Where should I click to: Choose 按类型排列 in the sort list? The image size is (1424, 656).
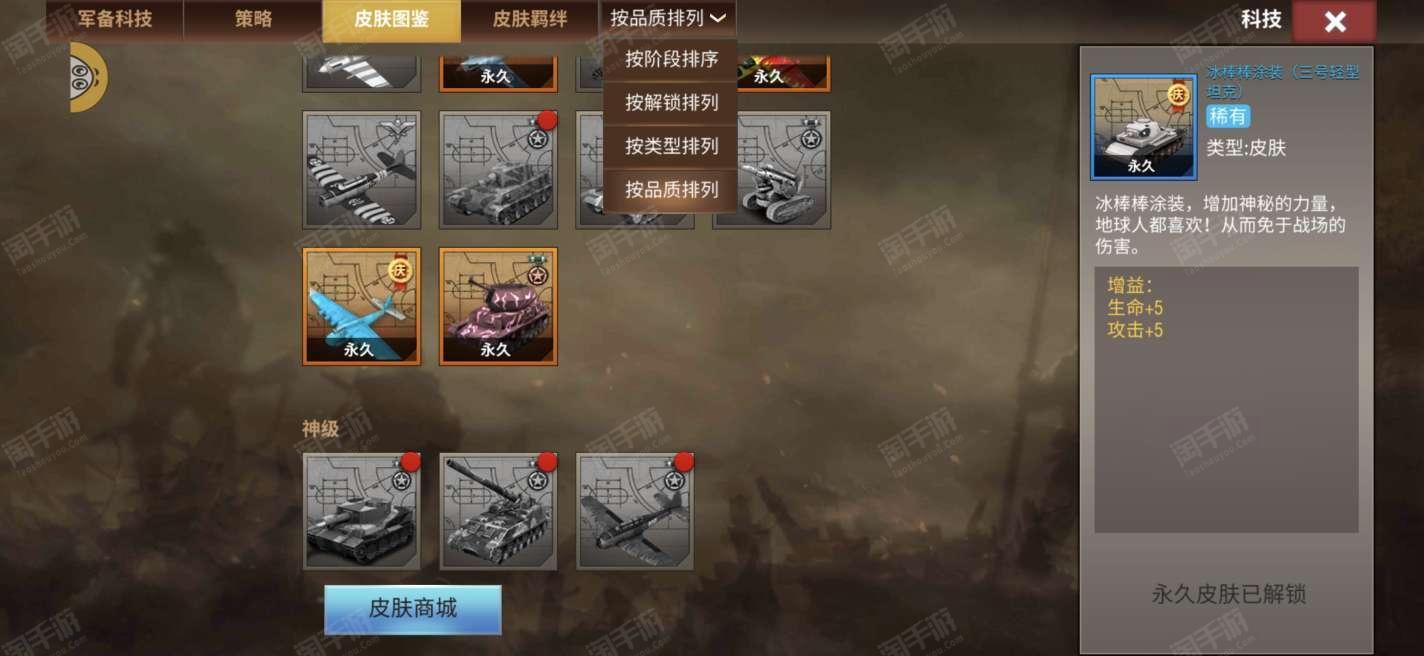(671, 146)
